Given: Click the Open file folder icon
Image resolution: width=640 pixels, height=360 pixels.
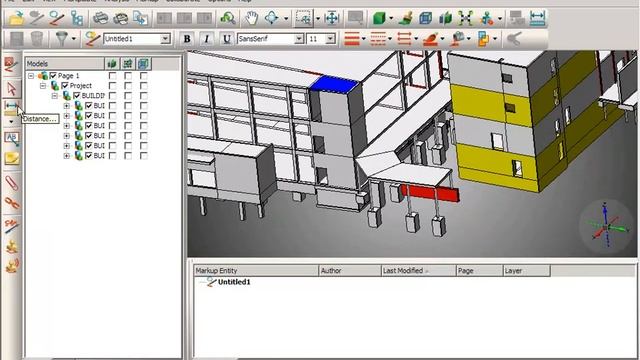Looking at the screenshot, I should (16, 18).
